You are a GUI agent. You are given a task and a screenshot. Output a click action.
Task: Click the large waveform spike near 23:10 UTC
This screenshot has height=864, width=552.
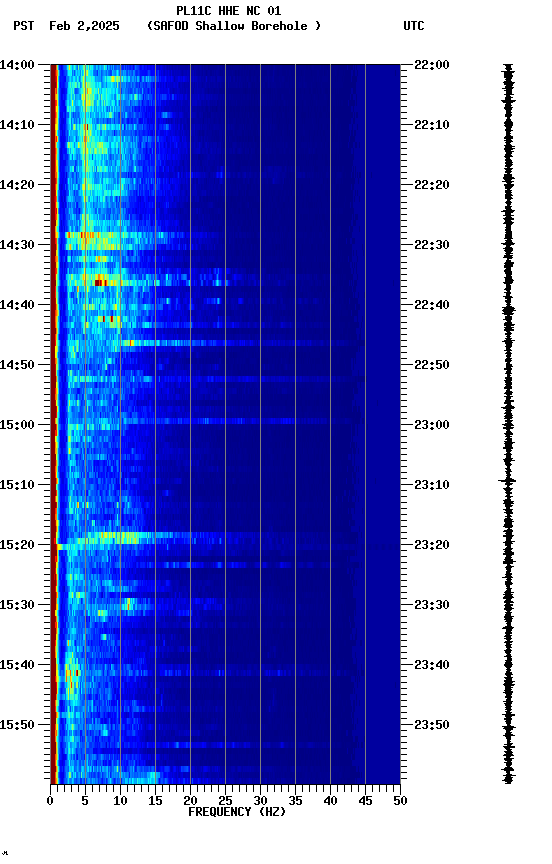tap(507, 481)
